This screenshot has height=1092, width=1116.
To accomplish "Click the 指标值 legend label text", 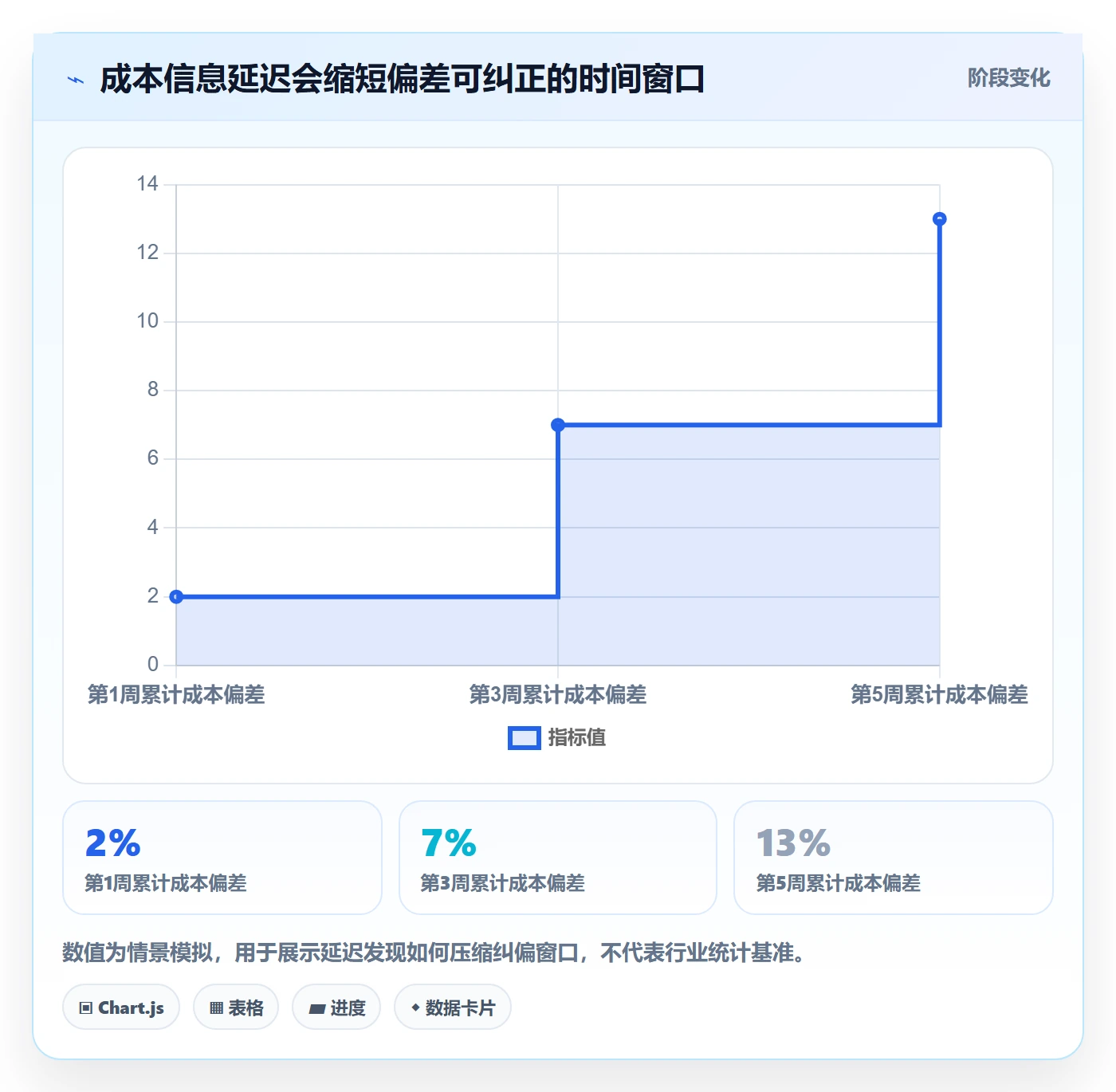I will click(577, 738).
